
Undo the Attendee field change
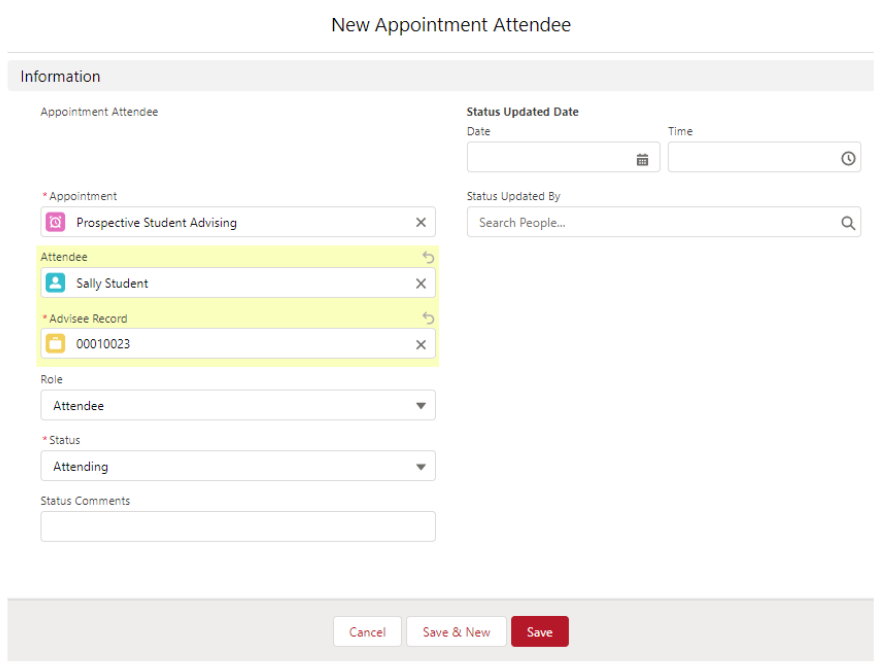[428, 257]
